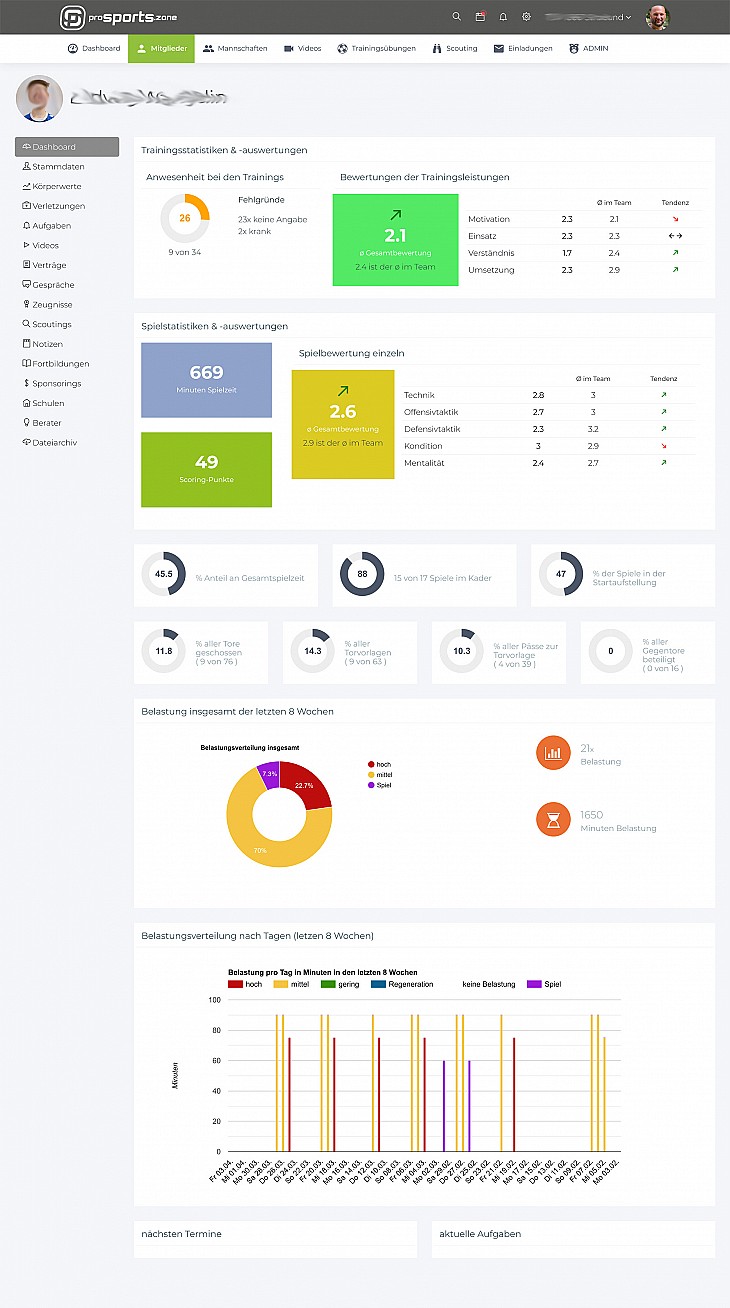Screen dimensions: 730x1308
Task: Open the calendar icon in top bar
Action: point(480,17)
